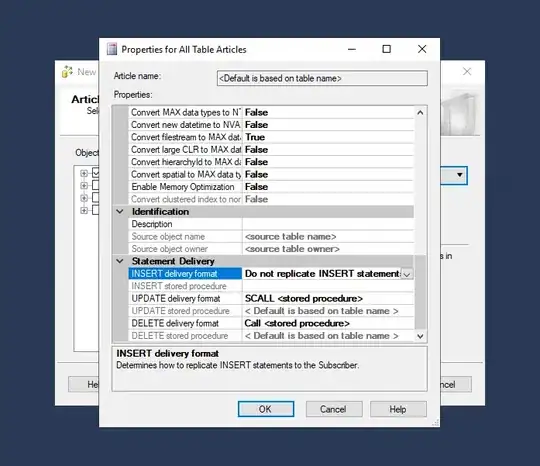The image size is (540, 466).
Task: Select Convert spatial to MAX data property
Action: click(185, 174)
